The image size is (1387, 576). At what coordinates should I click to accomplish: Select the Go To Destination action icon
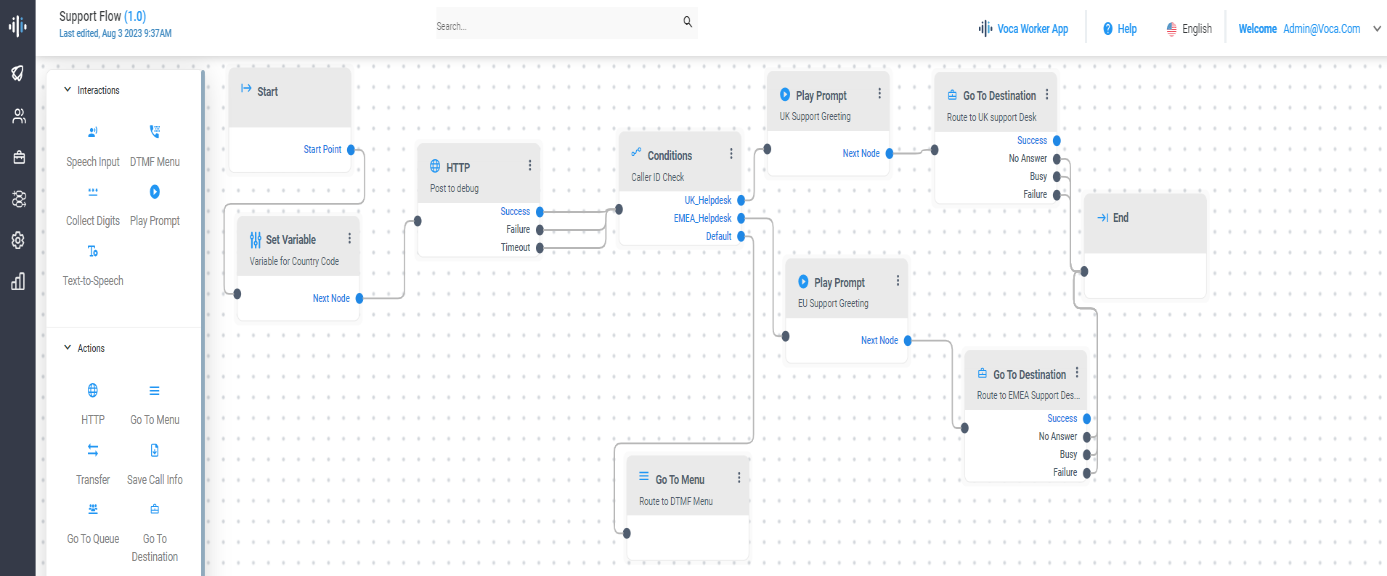click(x=154, y=509)
